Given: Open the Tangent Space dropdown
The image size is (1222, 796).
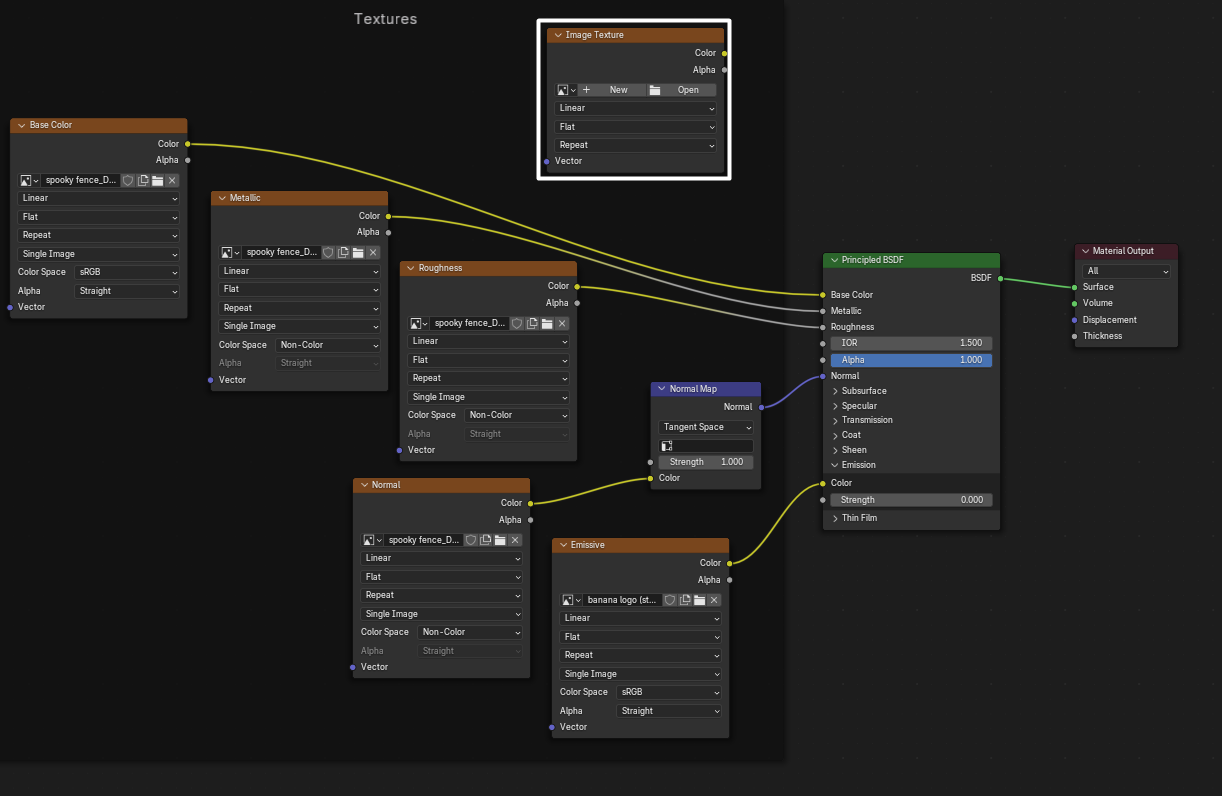Looking at the screenshot, I should [706, 427].
